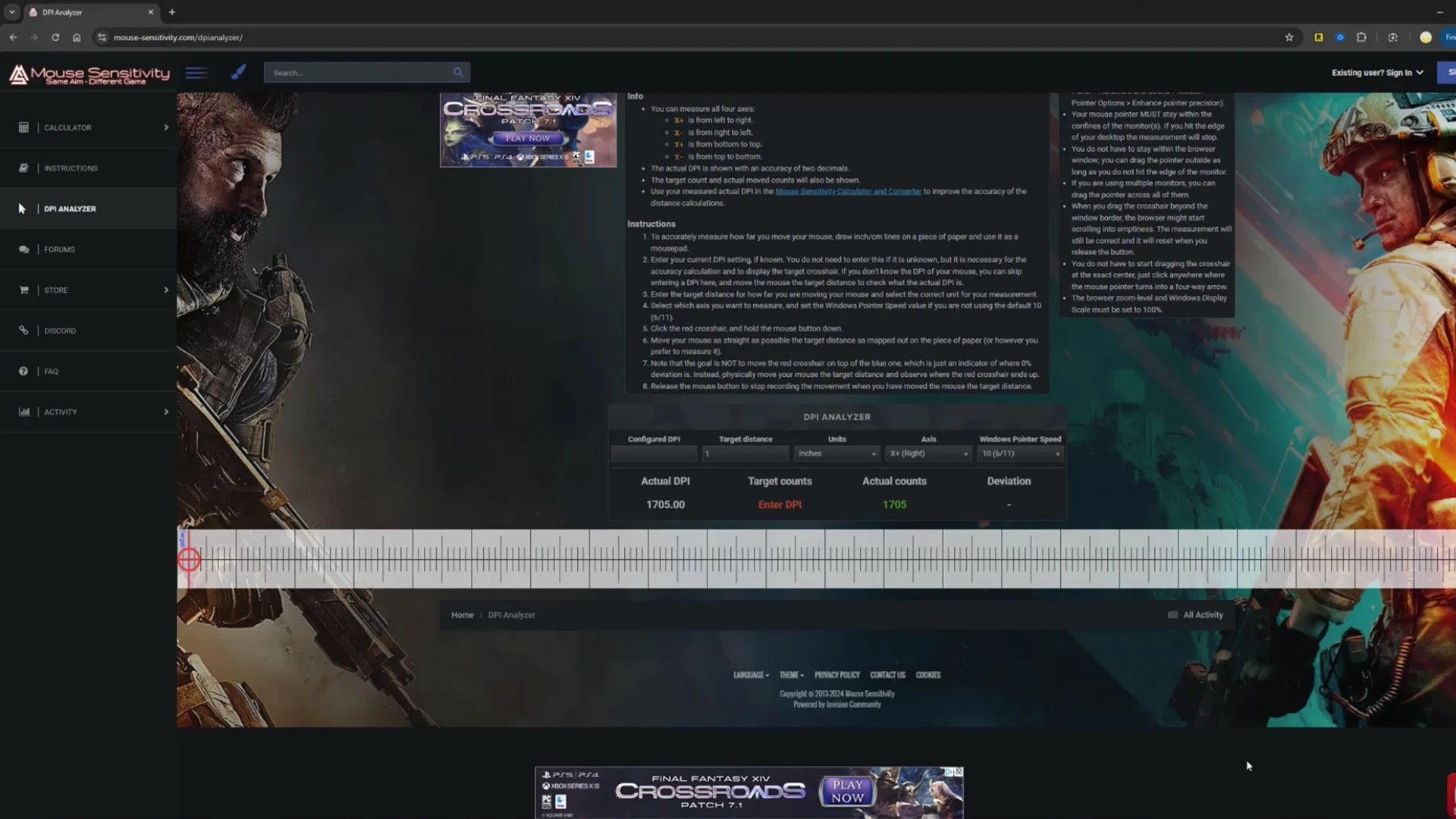
Task: Open the Units dropdown set to Inches
Action: (x=836, y=453)
